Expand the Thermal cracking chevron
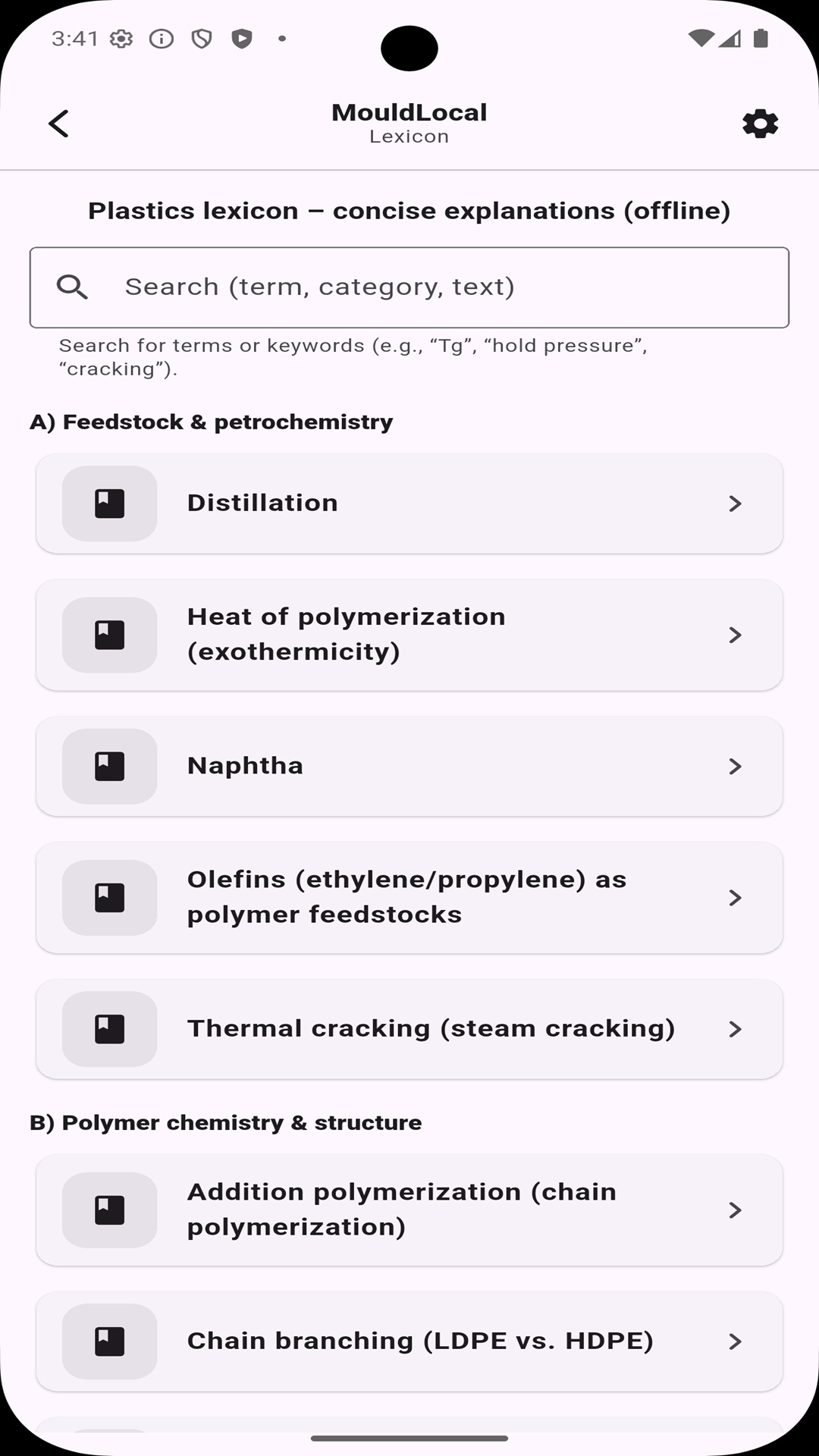The image size is (819, 1456). click(x=734, y=1029)
